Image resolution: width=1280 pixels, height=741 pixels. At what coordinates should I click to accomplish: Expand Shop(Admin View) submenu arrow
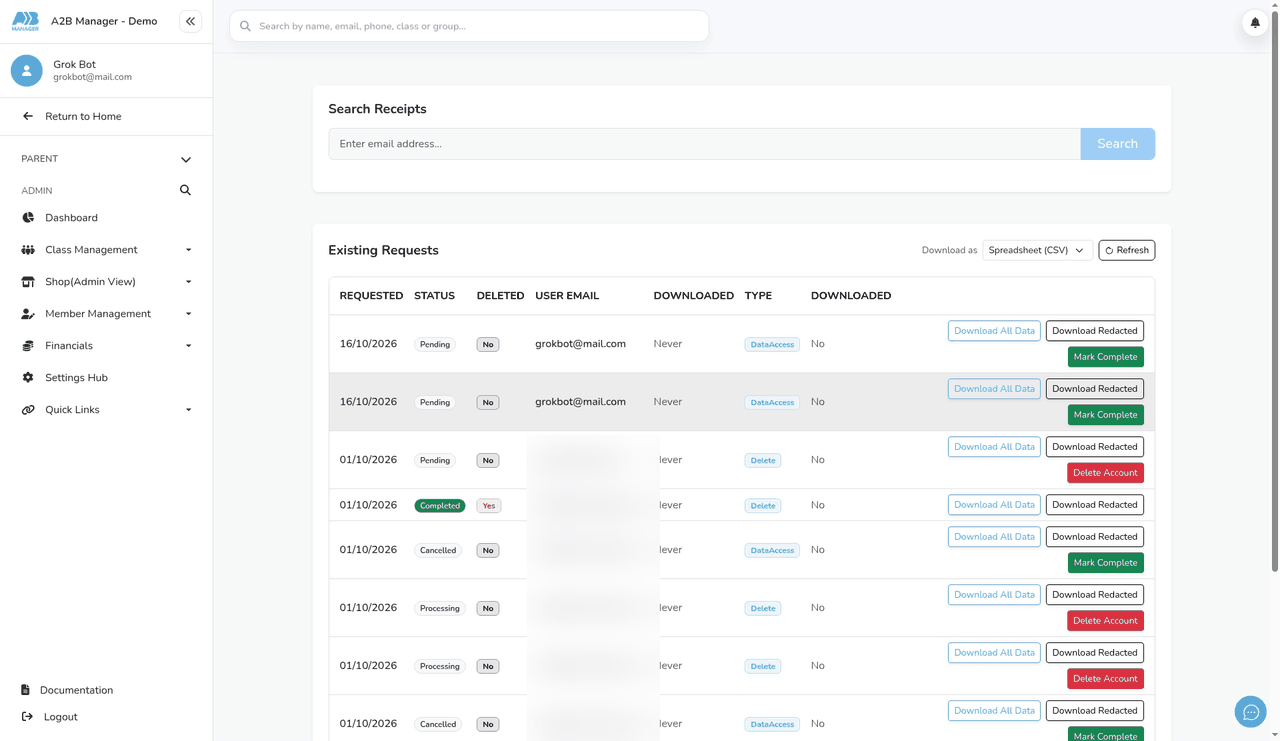(189, 282)
